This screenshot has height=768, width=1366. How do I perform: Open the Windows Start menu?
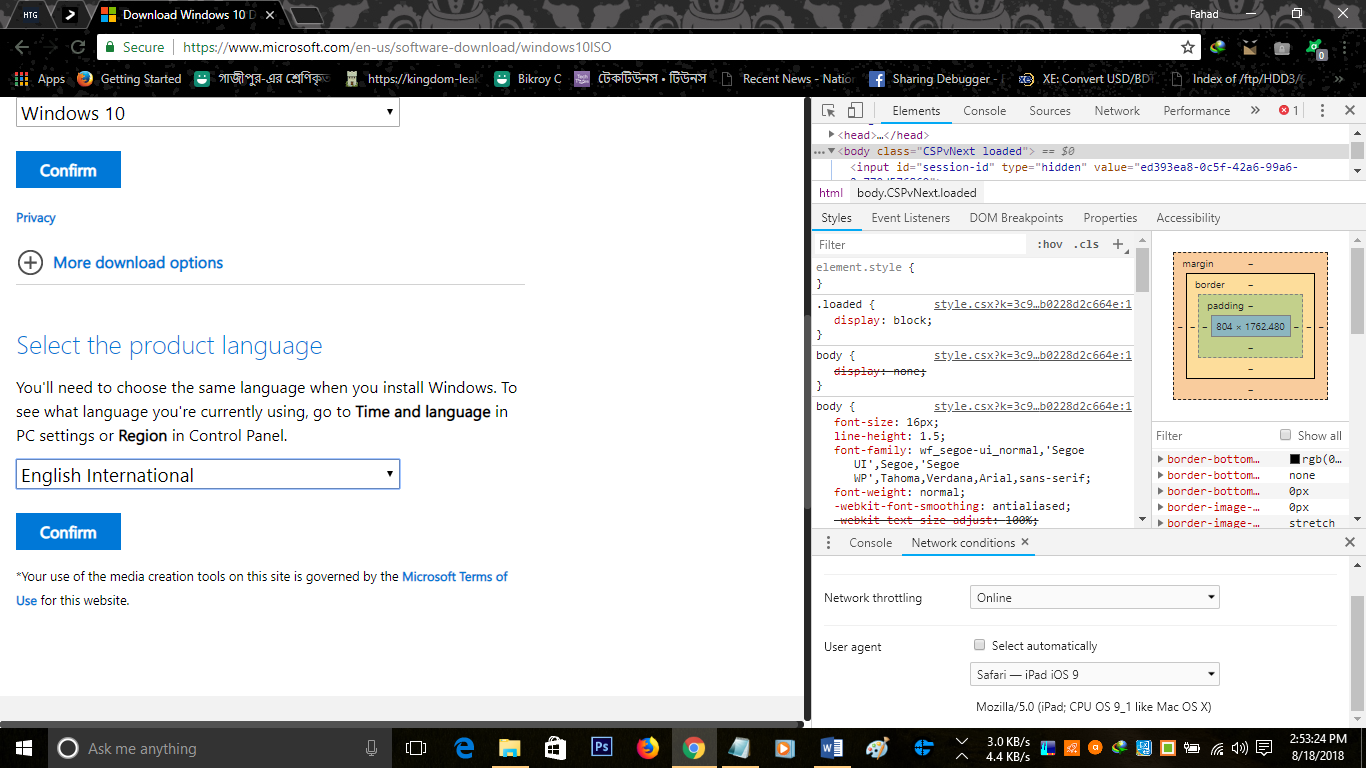(x=24, y=748)
